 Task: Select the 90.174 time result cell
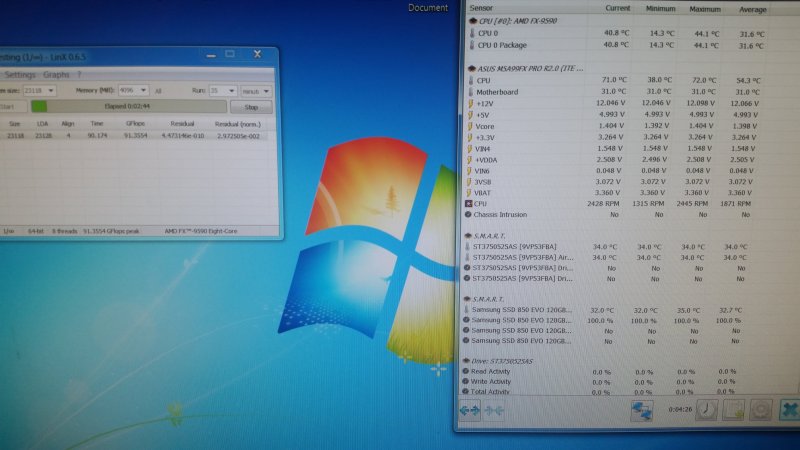click(97, 136)
